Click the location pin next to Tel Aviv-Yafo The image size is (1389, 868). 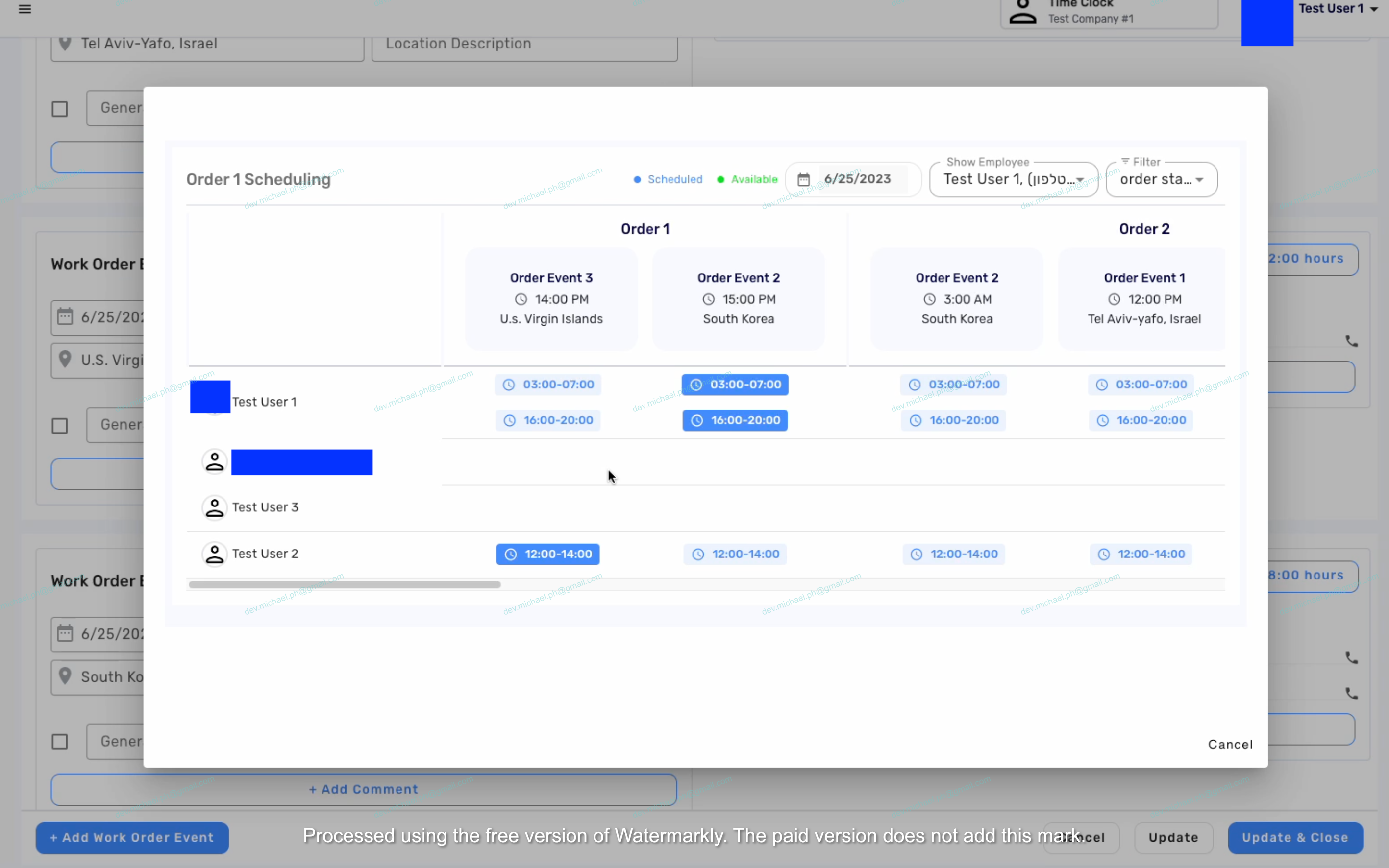(65, 44)
